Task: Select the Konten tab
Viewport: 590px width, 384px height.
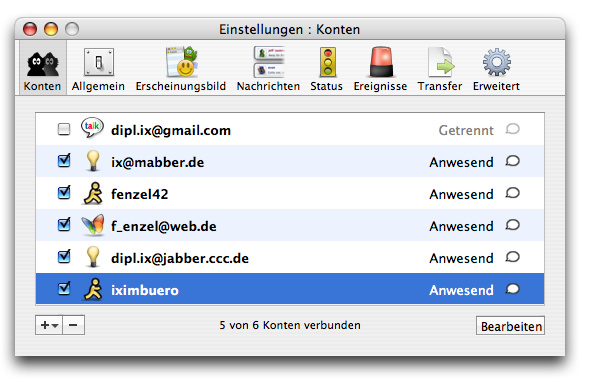Action: pos(42,69)
